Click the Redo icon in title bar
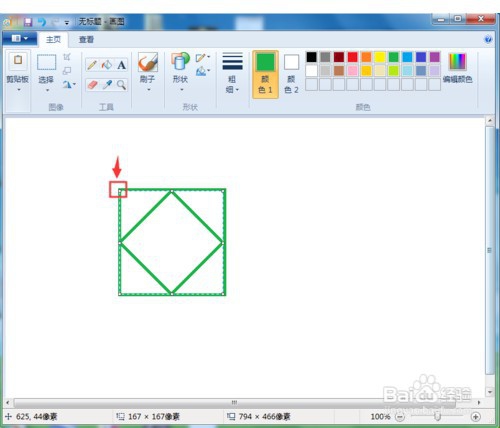 point(55,22)
